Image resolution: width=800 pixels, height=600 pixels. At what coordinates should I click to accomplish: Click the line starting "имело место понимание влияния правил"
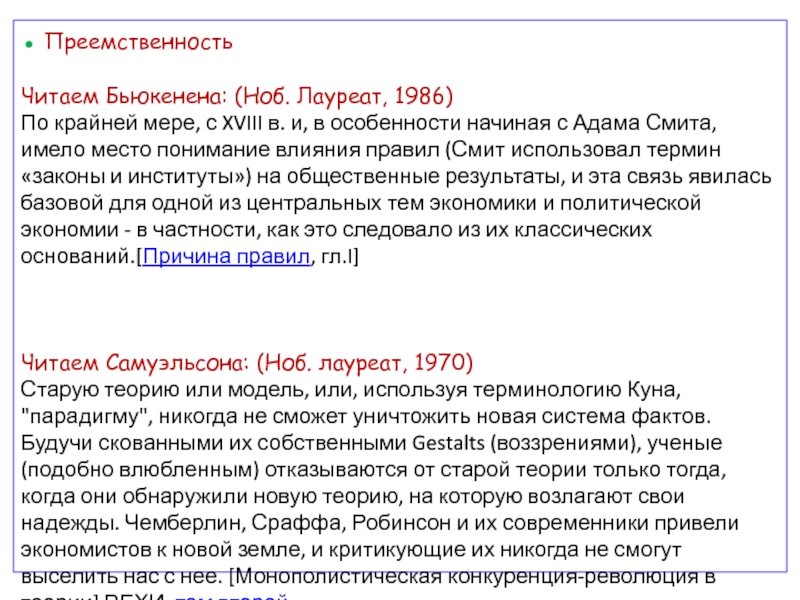click(x=371, y=149)
